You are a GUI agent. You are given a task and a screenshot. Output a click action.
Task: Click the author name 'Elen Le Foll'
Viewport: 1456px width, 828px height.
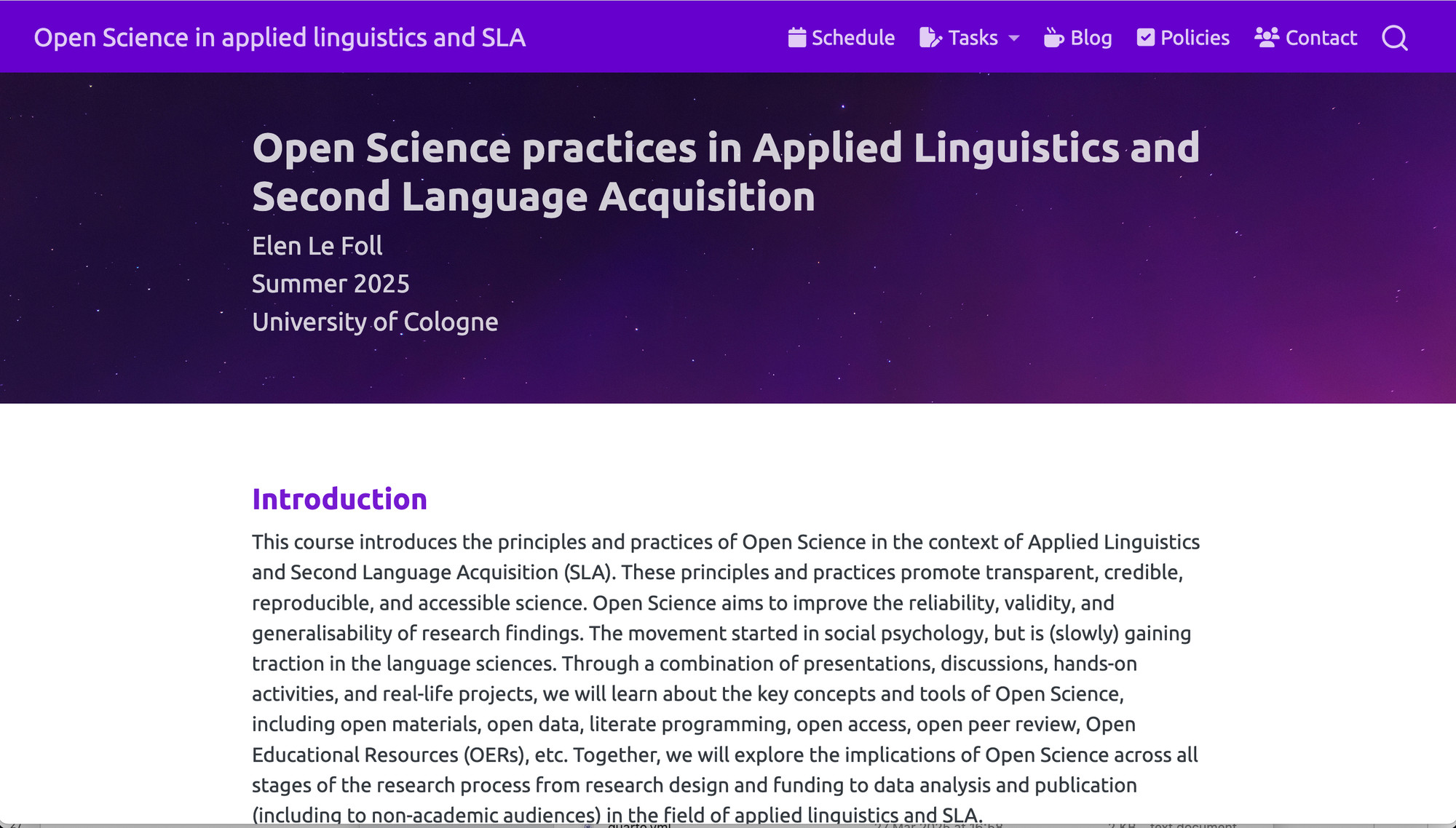(x=317, y=246)
